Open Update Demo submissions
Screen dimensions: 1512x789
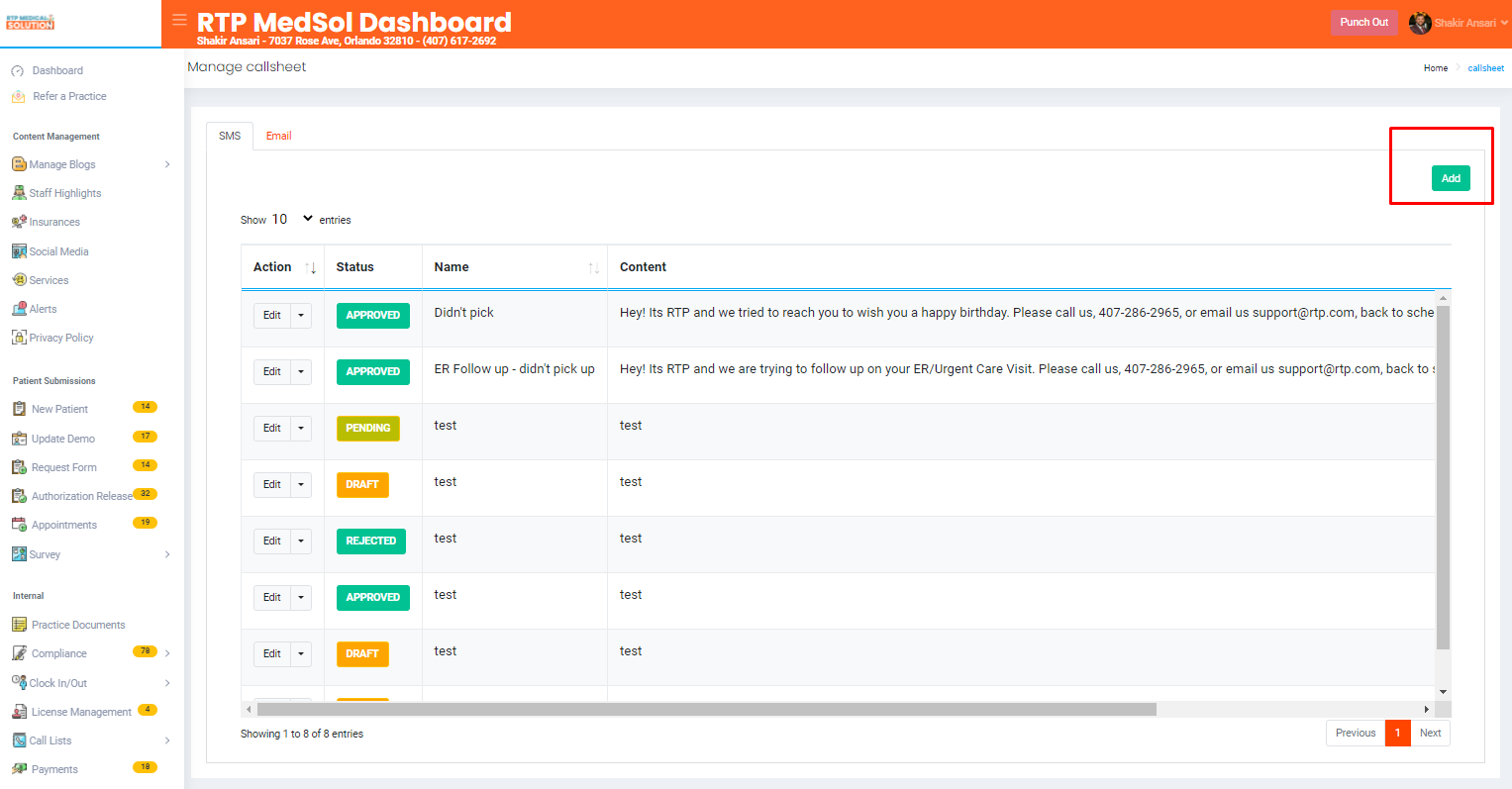[x=63, y=439]
